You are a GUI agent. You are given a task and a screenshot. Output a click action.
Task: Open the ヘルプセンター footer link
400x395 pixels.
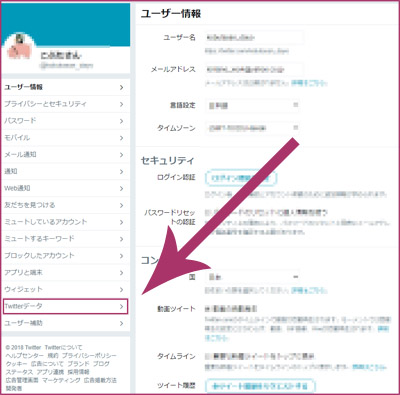coord(24,356)
